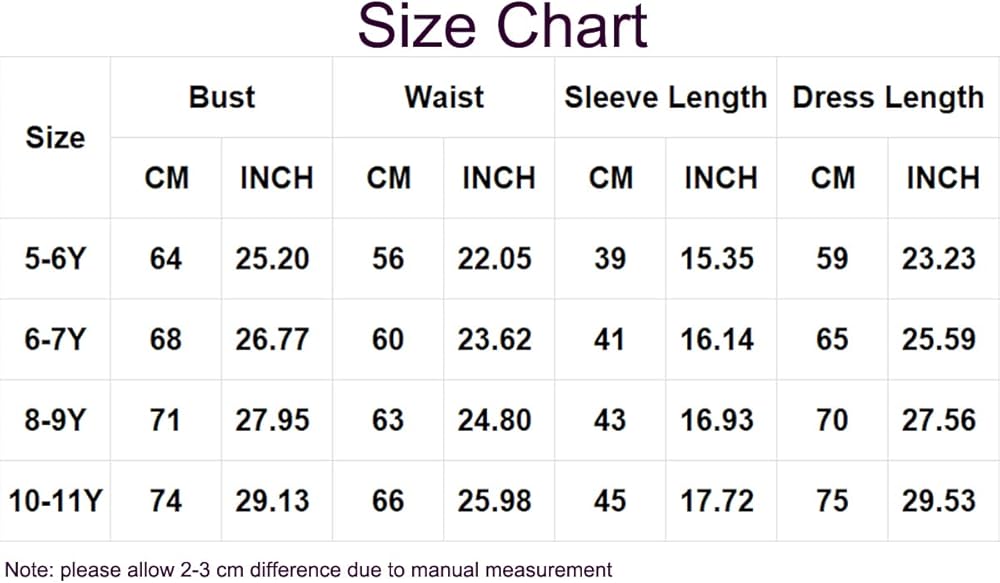
Task: Select the 10-11Y size row label
Action: [55, 500]
